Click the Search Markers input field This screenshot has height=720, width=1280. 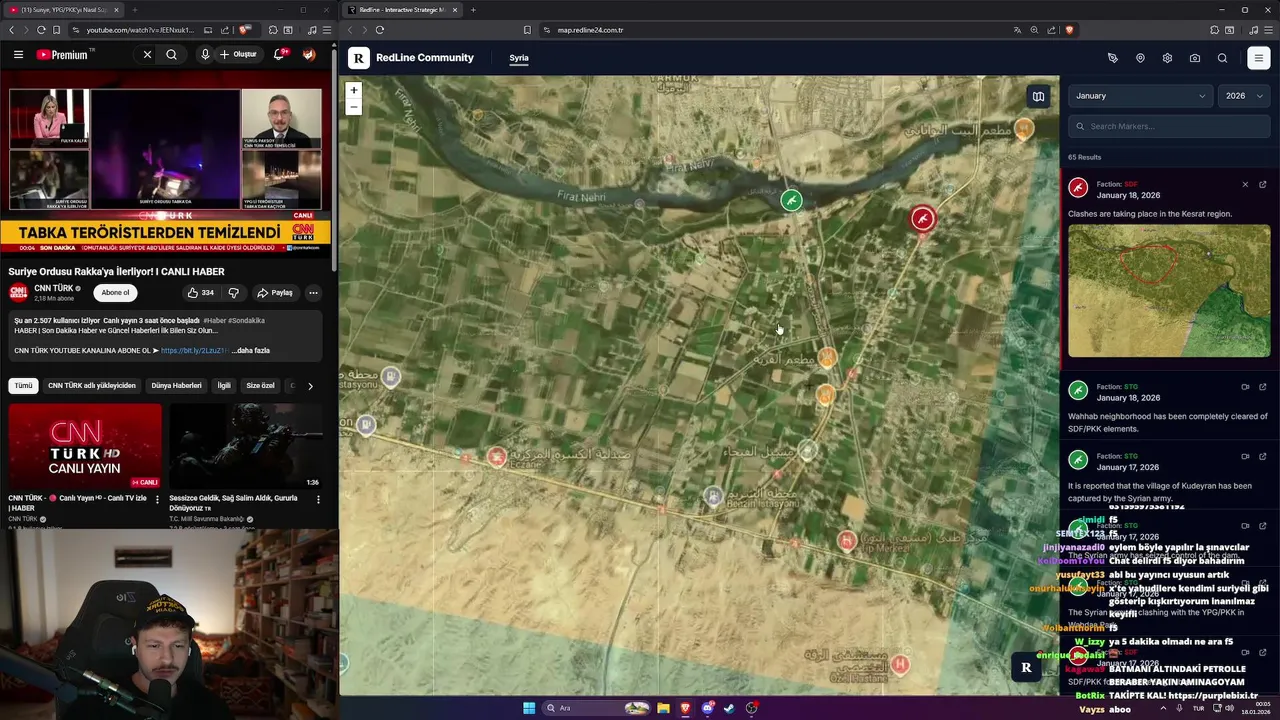click(1169, 126)
